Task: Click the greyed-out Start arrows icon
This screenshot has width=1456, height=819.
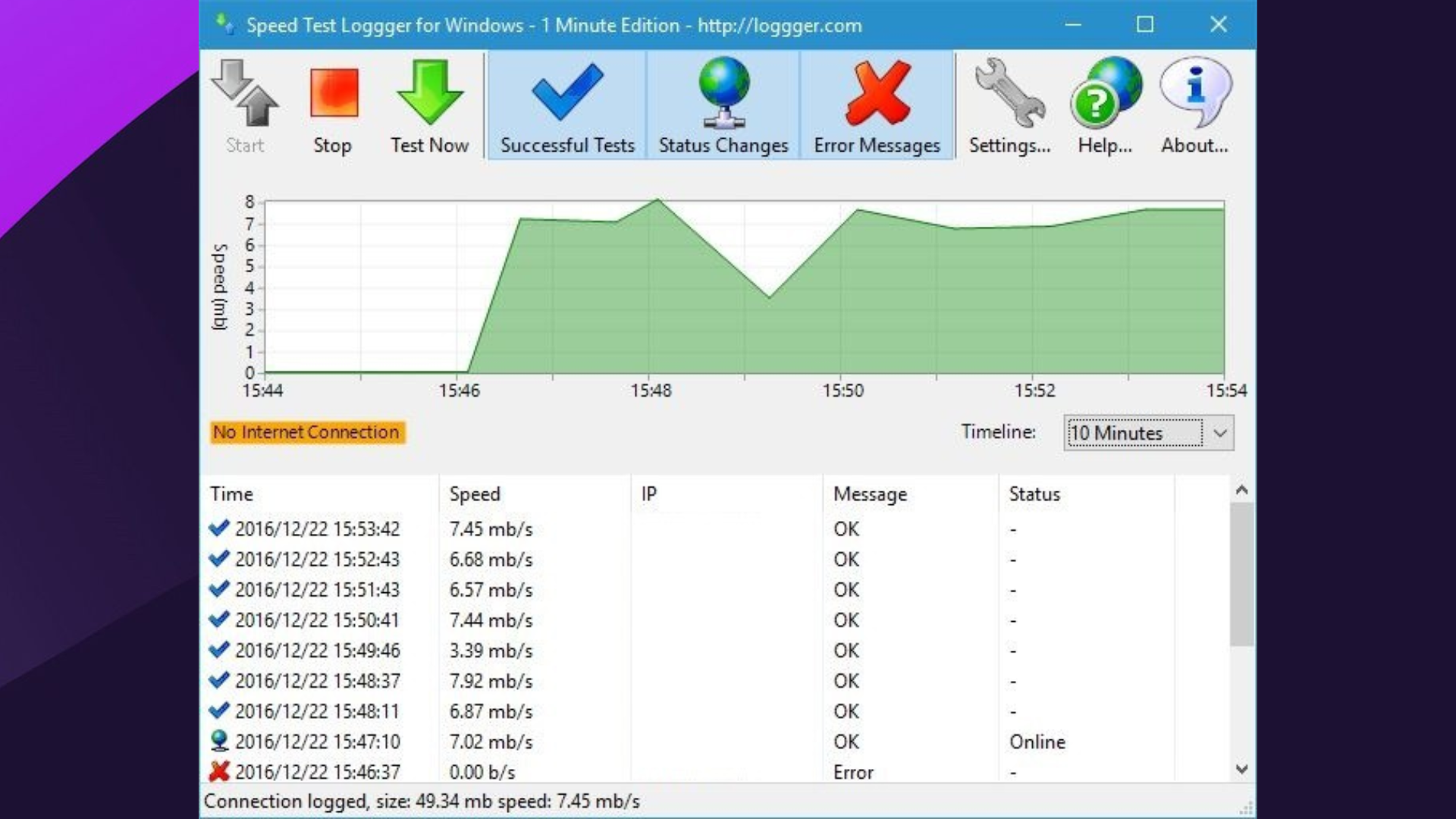Action: [x=245, y=95]
